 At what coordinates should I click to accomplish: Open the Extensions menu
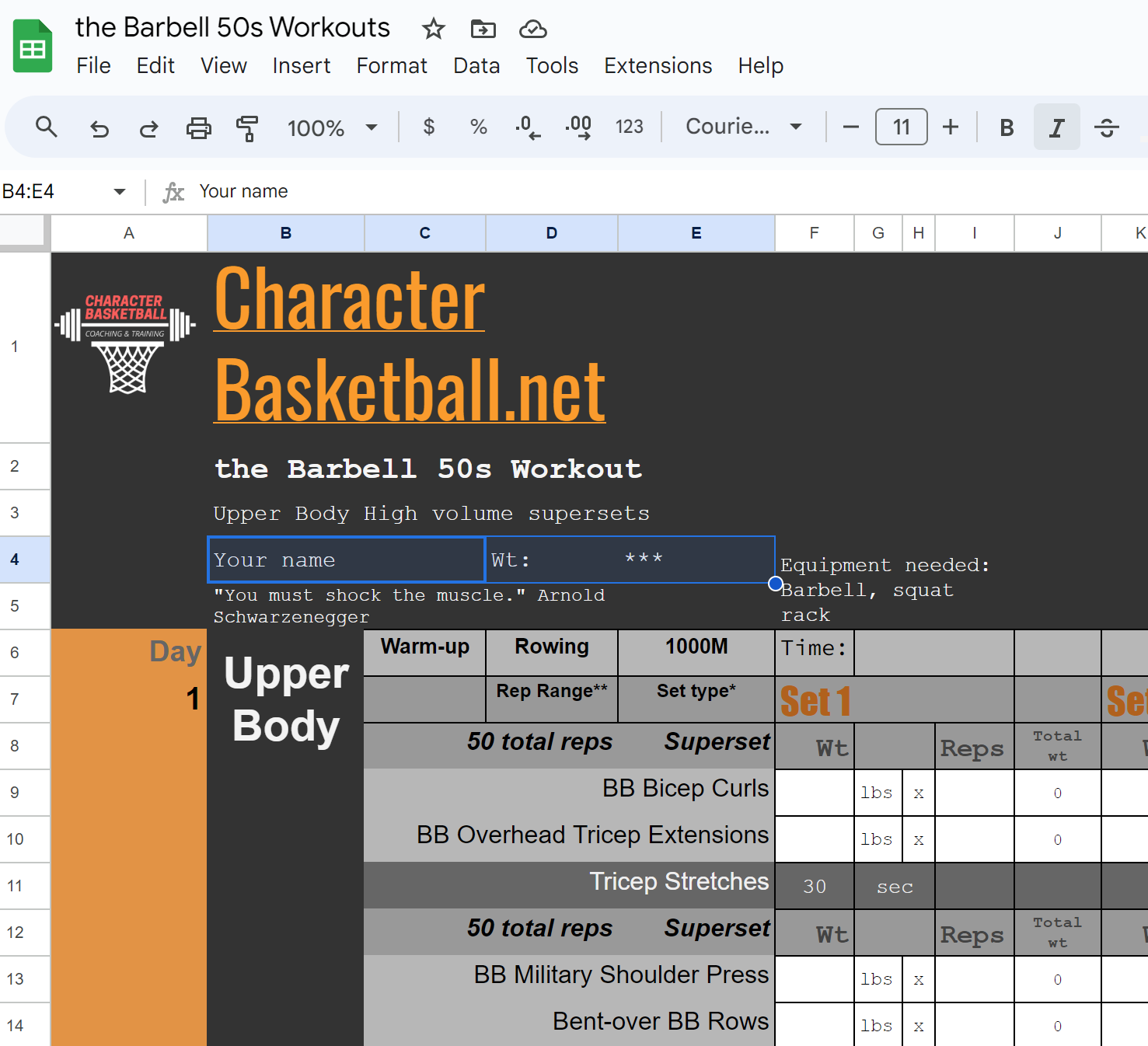(x=658, y=66)
